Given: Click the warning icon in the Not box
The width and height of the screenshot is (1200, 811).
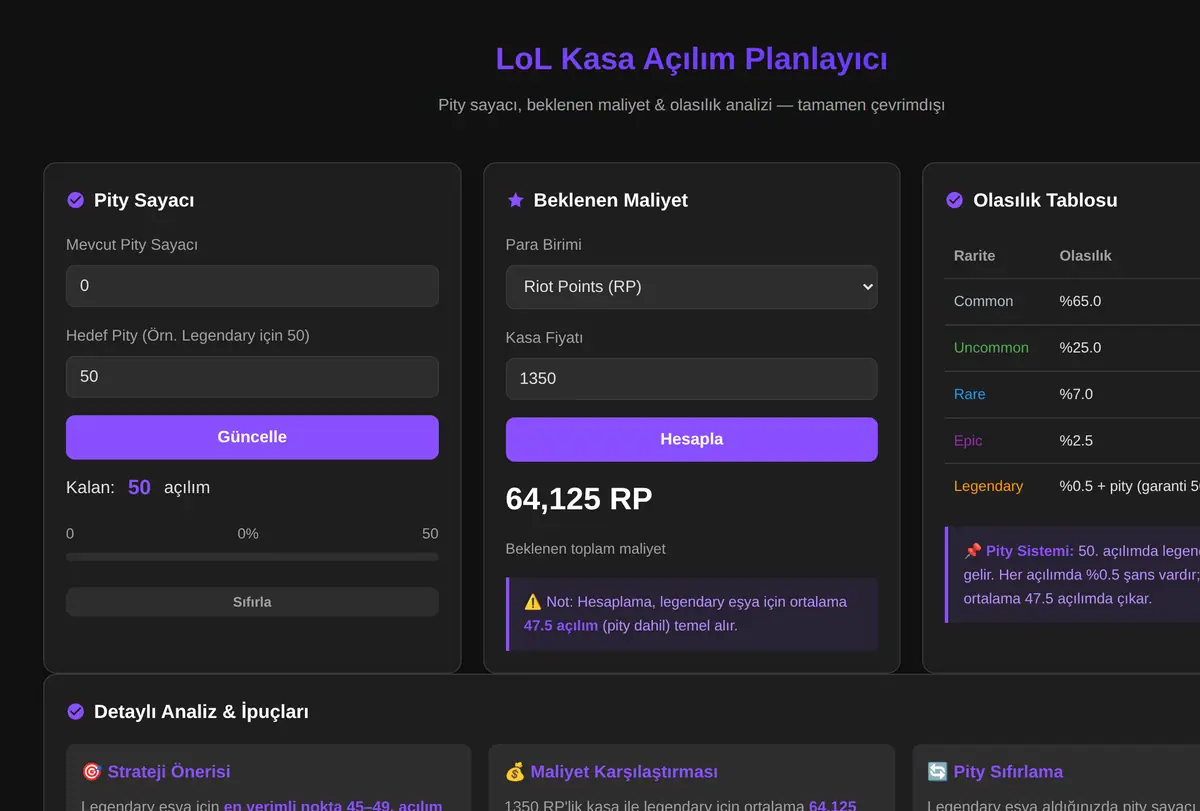Looking at the screenshot, I should (x=532, y=602).
